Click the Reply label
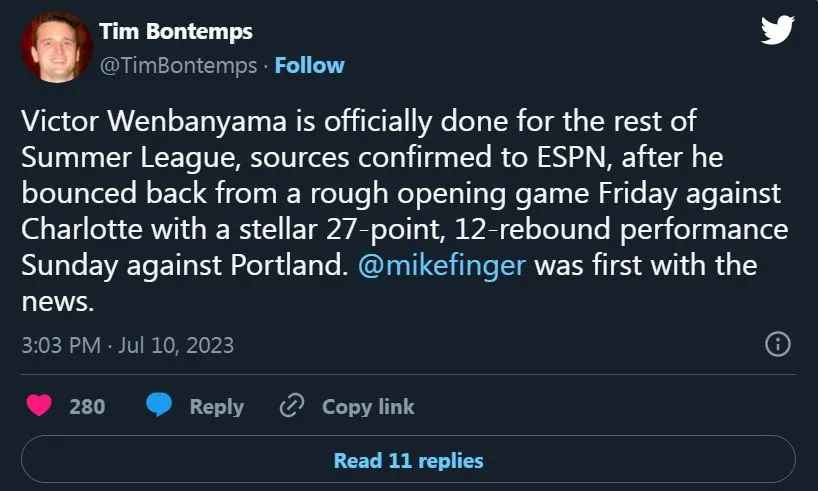The image size is (818, 491). pos(216,406)
